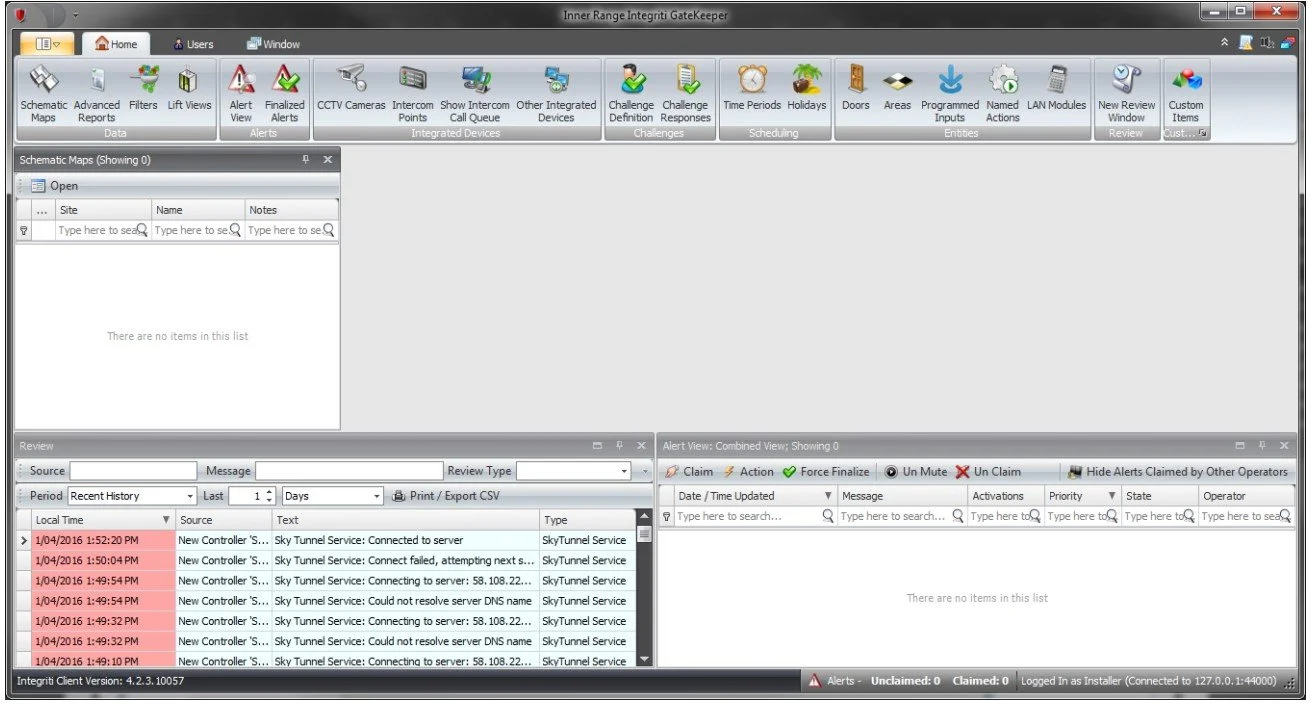Image resolution: width=1311 pixels, height=707 pixels.
Task: Open the Recent History period dropdown
Action: [x=190, y=495]
